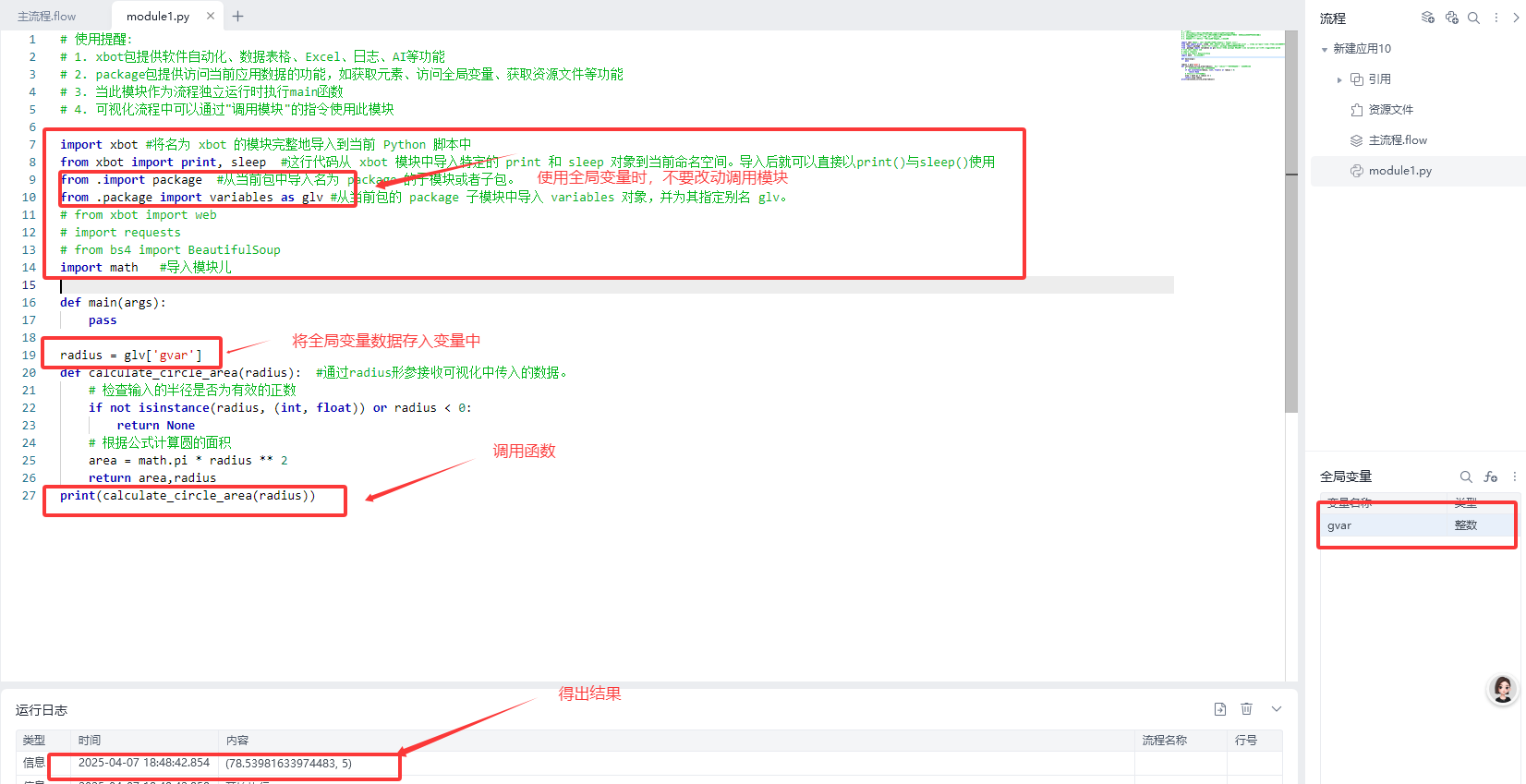Click the '# from xbot import web' comment

[139, 215]
